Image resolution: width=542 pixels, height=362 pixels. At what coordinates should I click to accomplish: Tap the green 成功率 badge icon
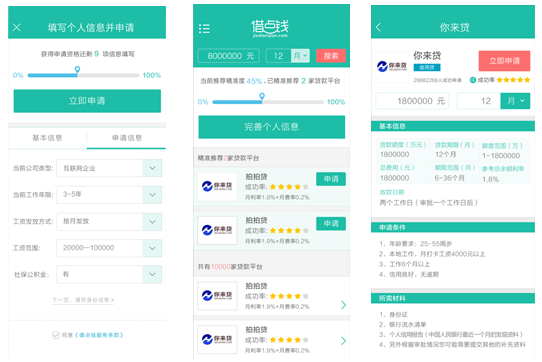click(x=473, y=80)
